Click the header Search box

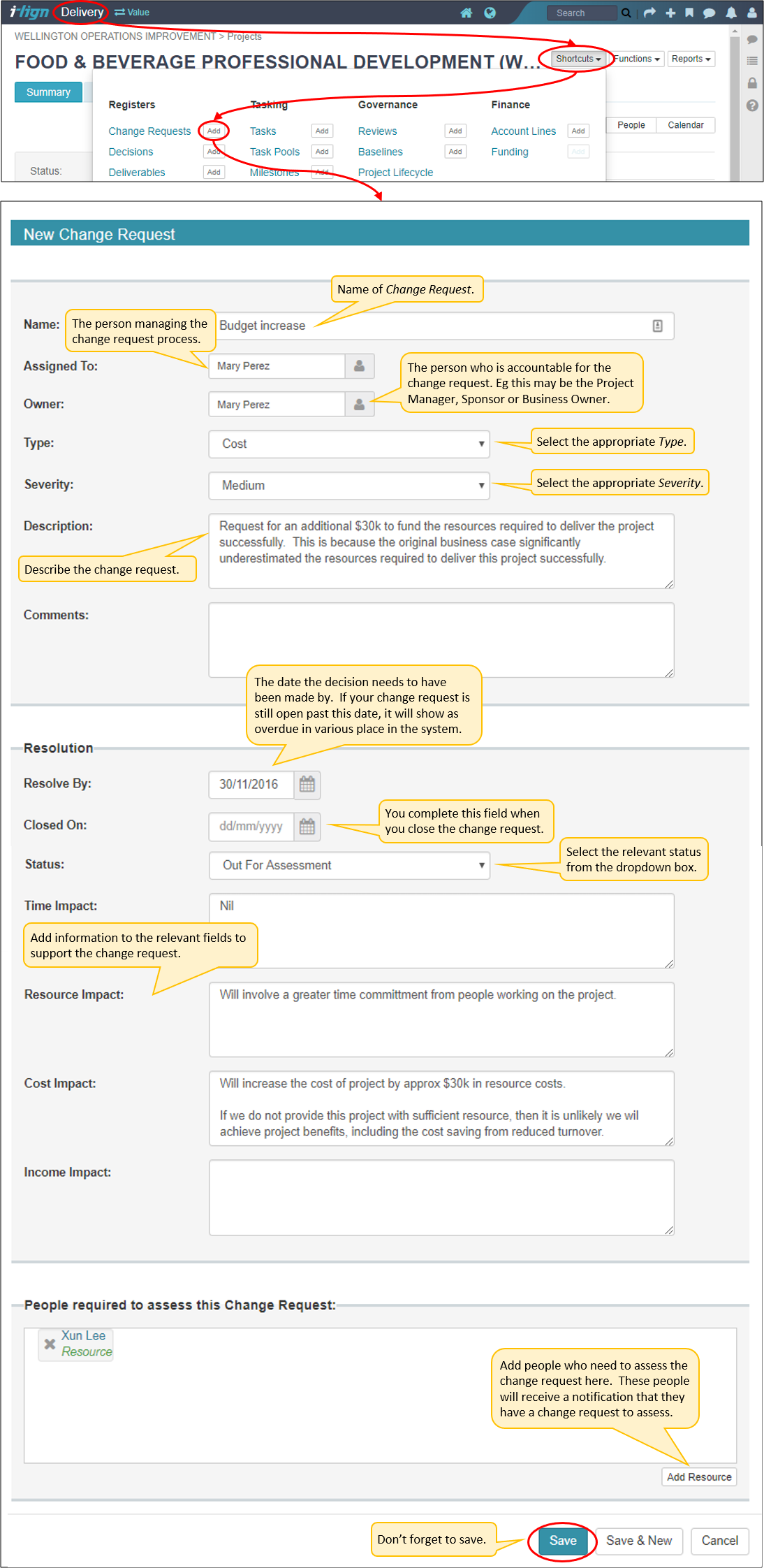click(x=582, y=13)
